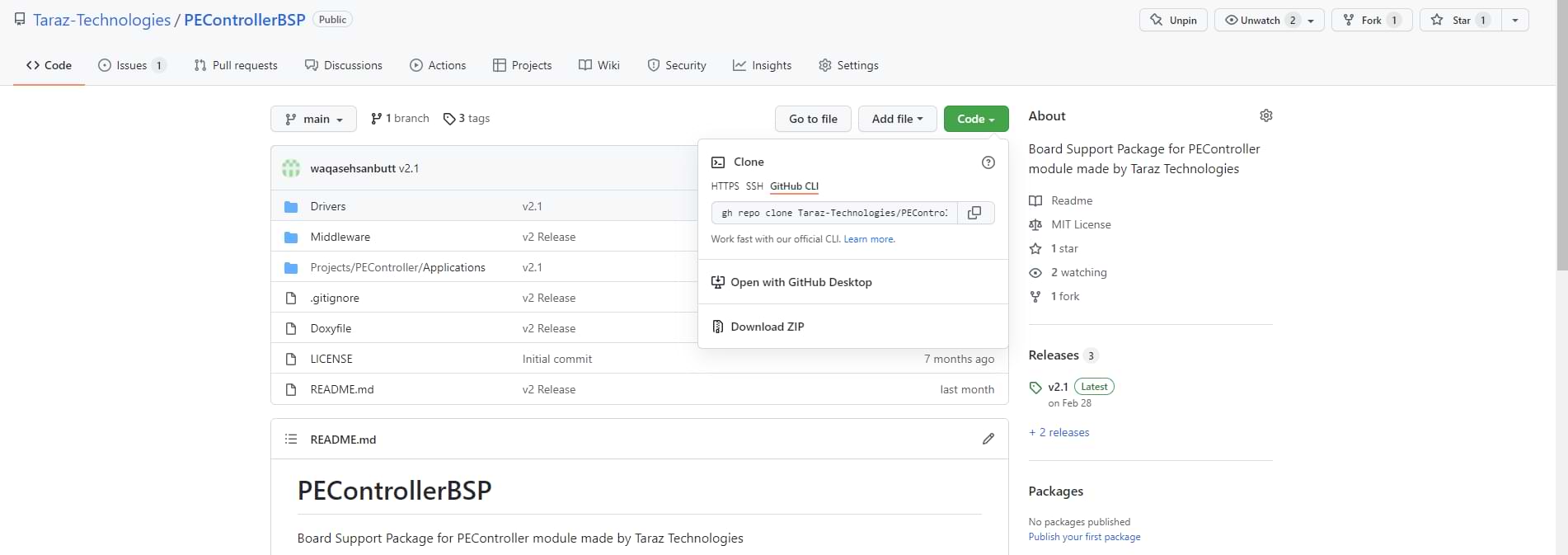Click the fork icon beside 1 fork
This screenshot has width=1568, height=555.
click(1035, 296)
